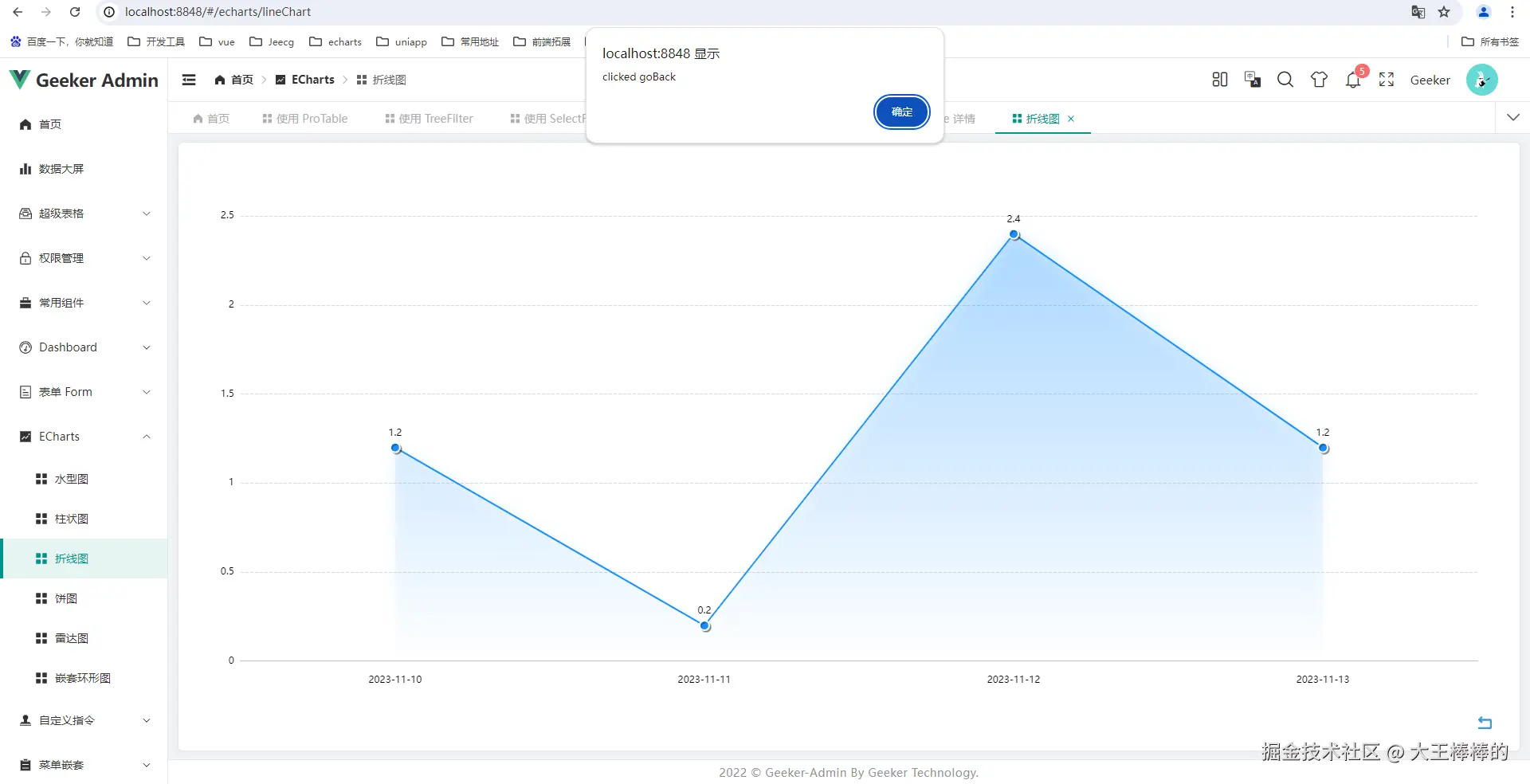Click 首页 in the breadcrumb
Viewport: 1530px width, 784px height.
point(233,80)
